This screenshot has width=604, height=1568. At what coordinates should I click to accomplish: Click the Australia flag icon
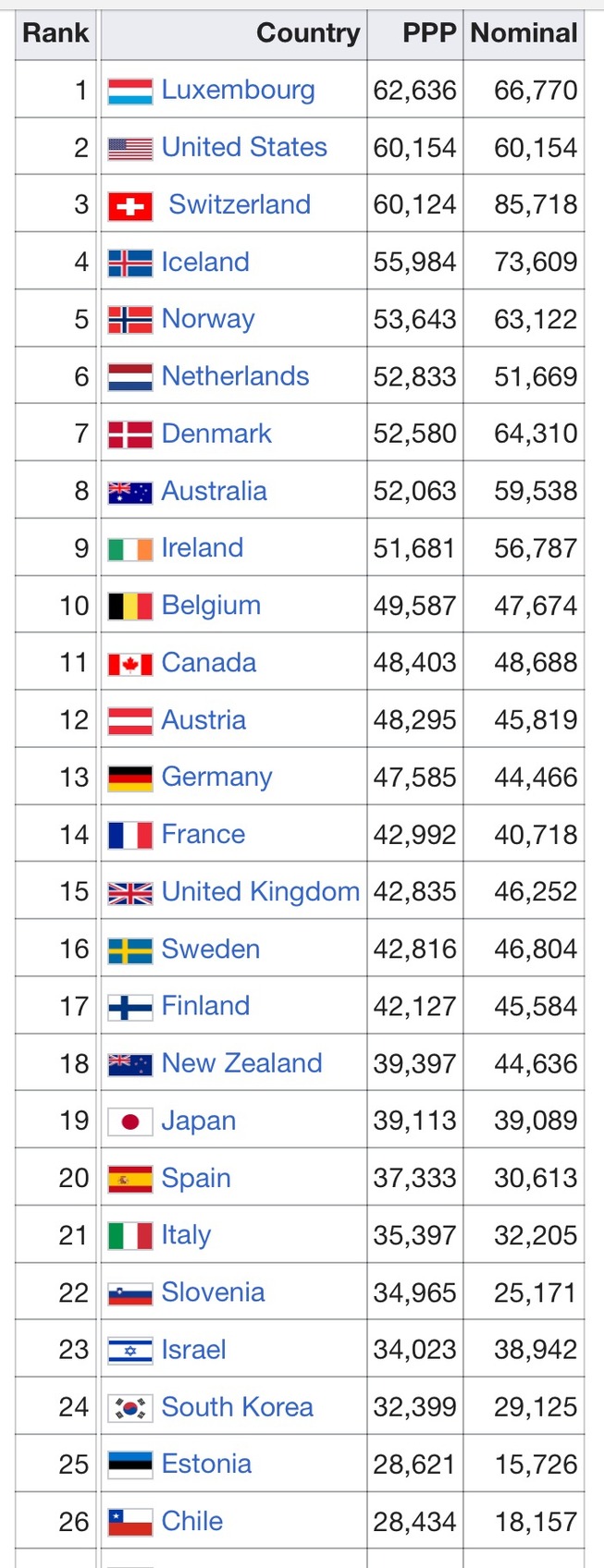[129, 492]
